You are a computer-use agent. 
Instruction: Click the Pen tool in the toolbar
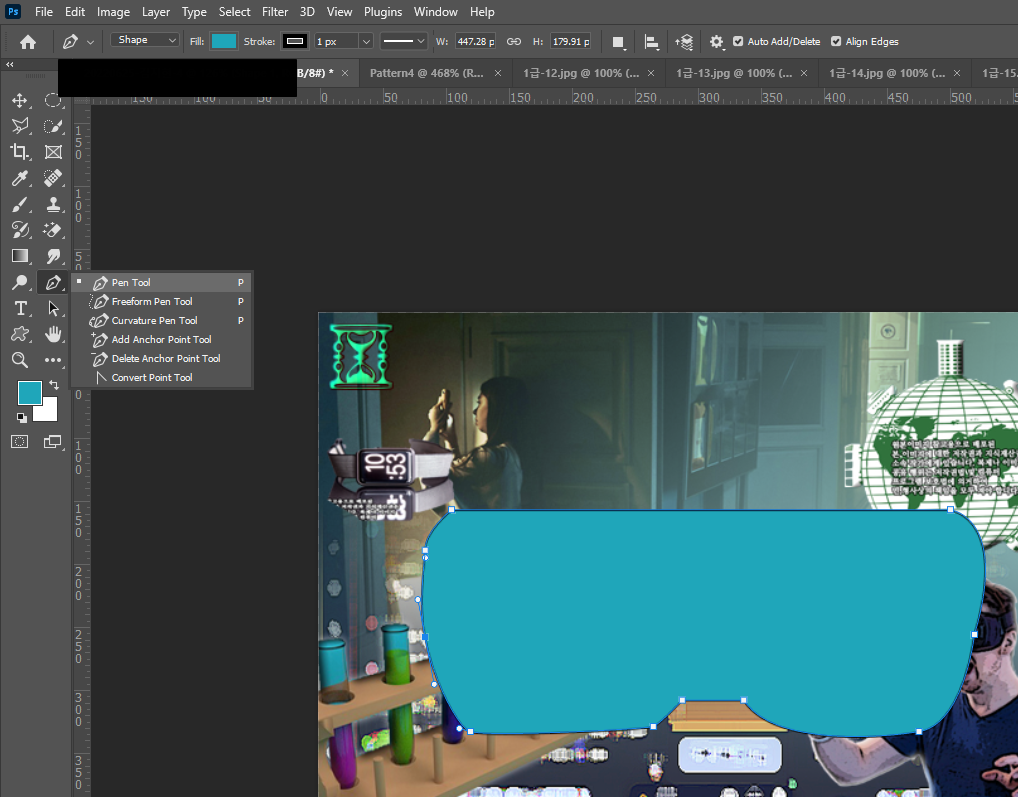pos(53,282)
